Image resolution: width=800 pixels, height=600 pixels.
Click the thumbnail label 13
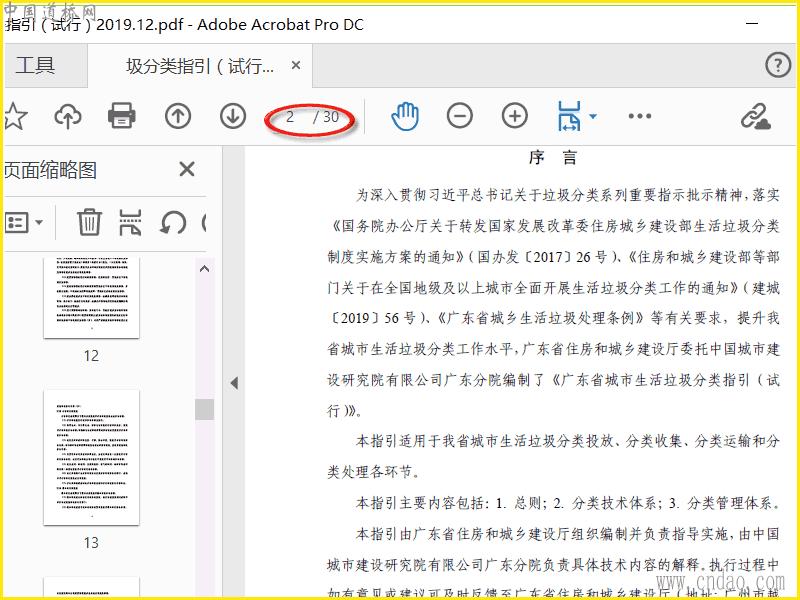click(x=91, y=542)
